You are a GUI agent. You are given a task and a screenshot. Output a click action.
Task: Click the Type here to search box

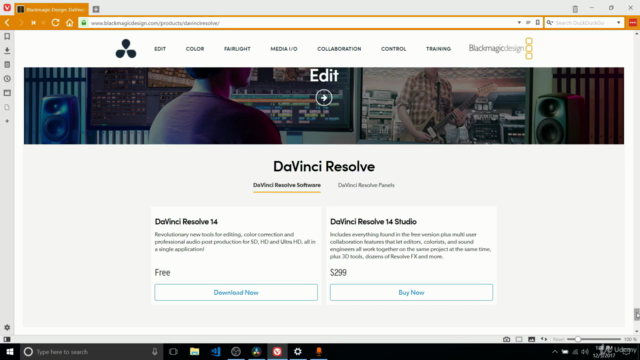tap(91, 352)
